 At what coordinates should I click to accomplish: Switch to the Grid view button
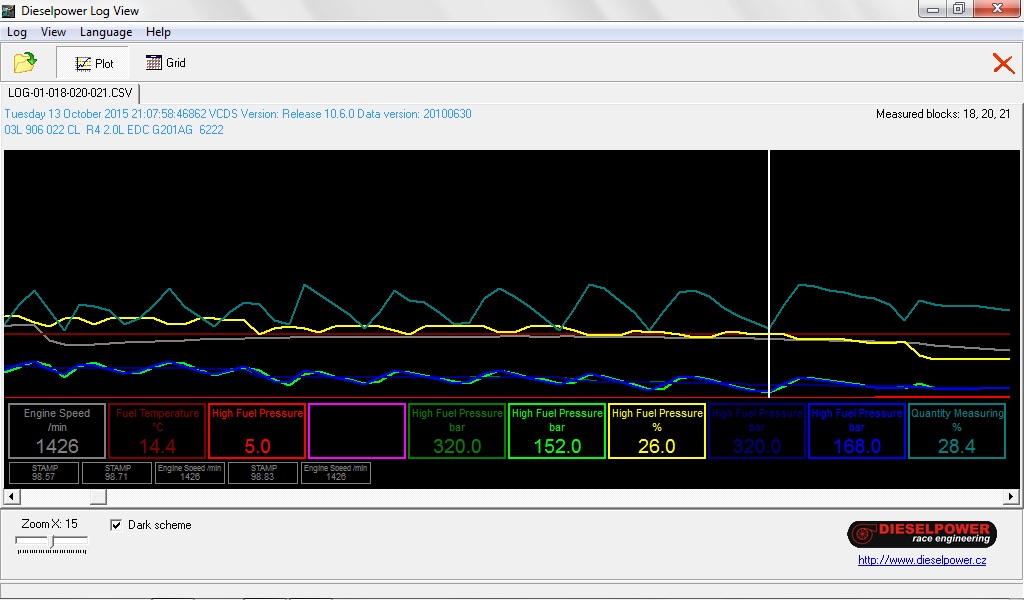pyautogui.click(x=165, y=63)
